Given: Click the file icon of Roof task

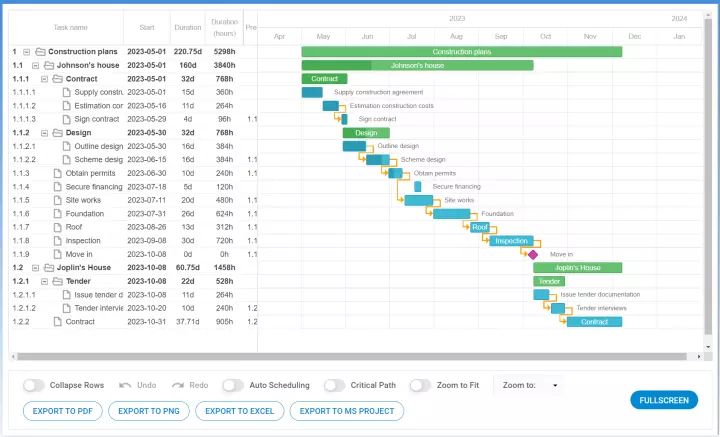Looking at the screenshot, I should click(x=57, y=227).
